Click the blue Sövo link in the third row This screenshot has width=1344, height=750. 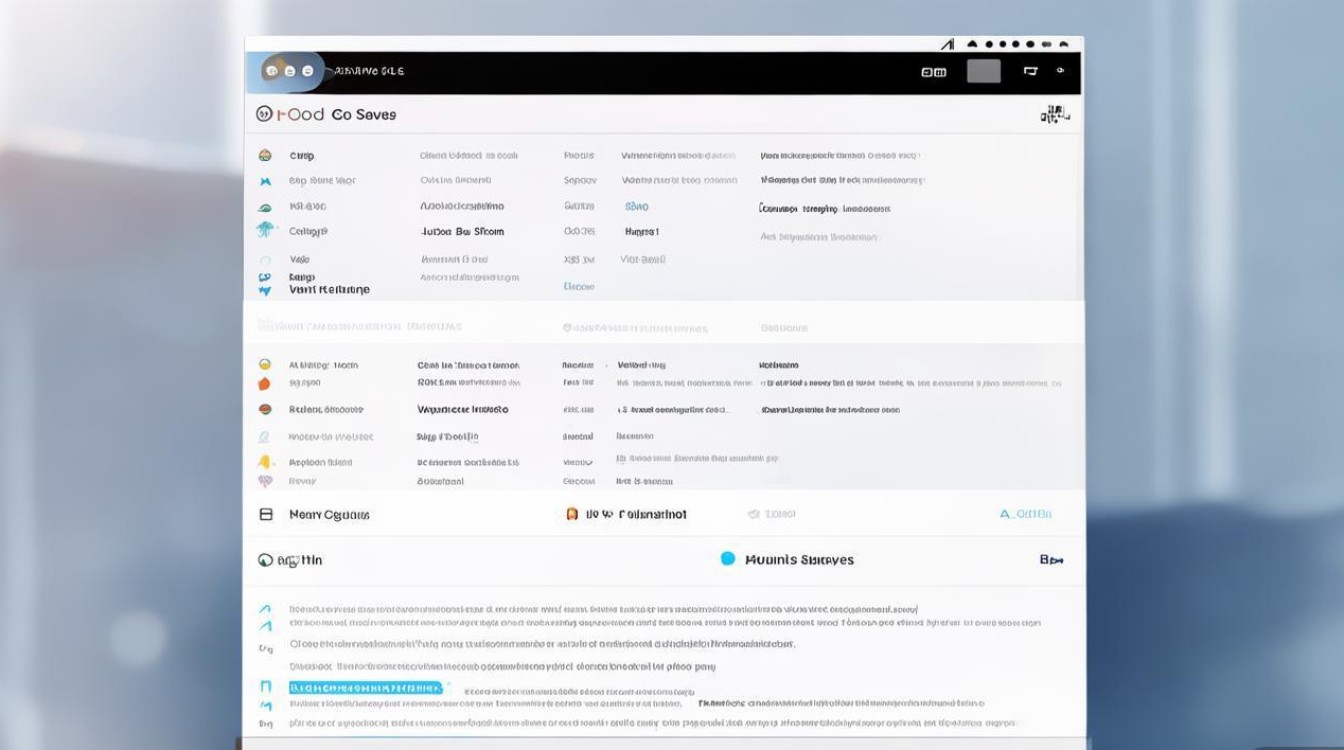click(x=636, y=207)
